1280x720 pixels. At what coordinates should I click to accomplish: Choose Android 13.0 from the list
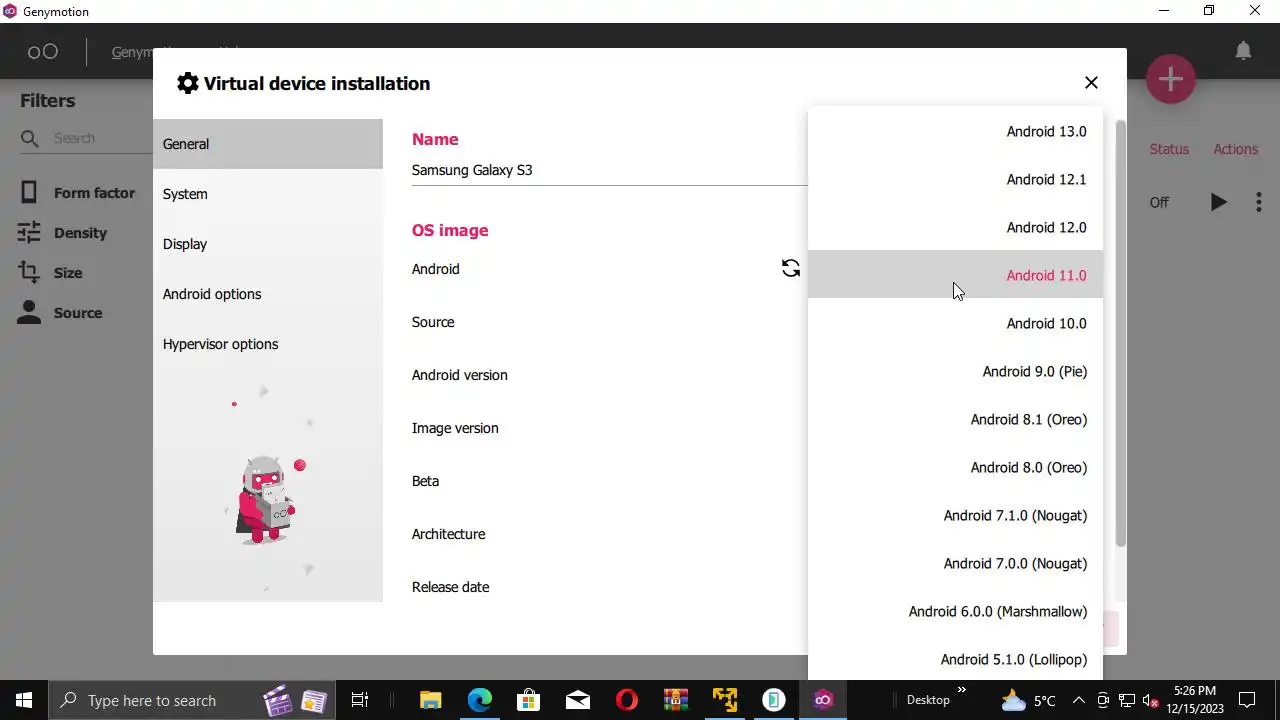pyautogui.click(x=955, y=131)
